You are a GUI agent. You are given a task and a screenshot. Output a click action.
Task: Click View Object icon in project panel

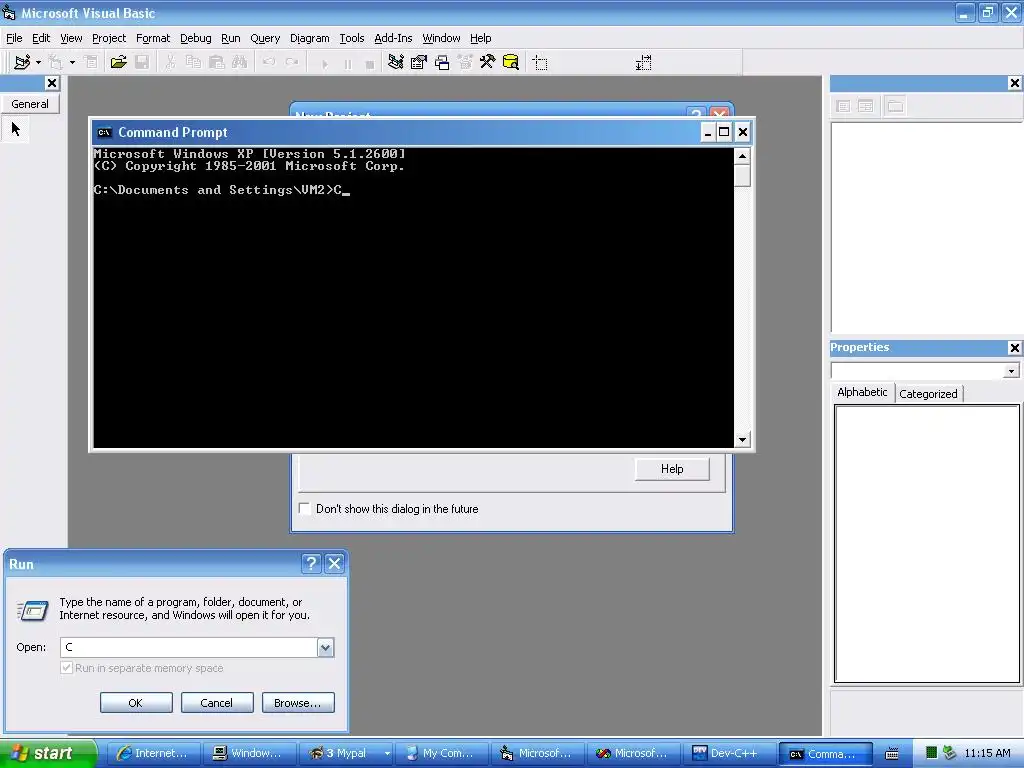(x=865, y=106)
